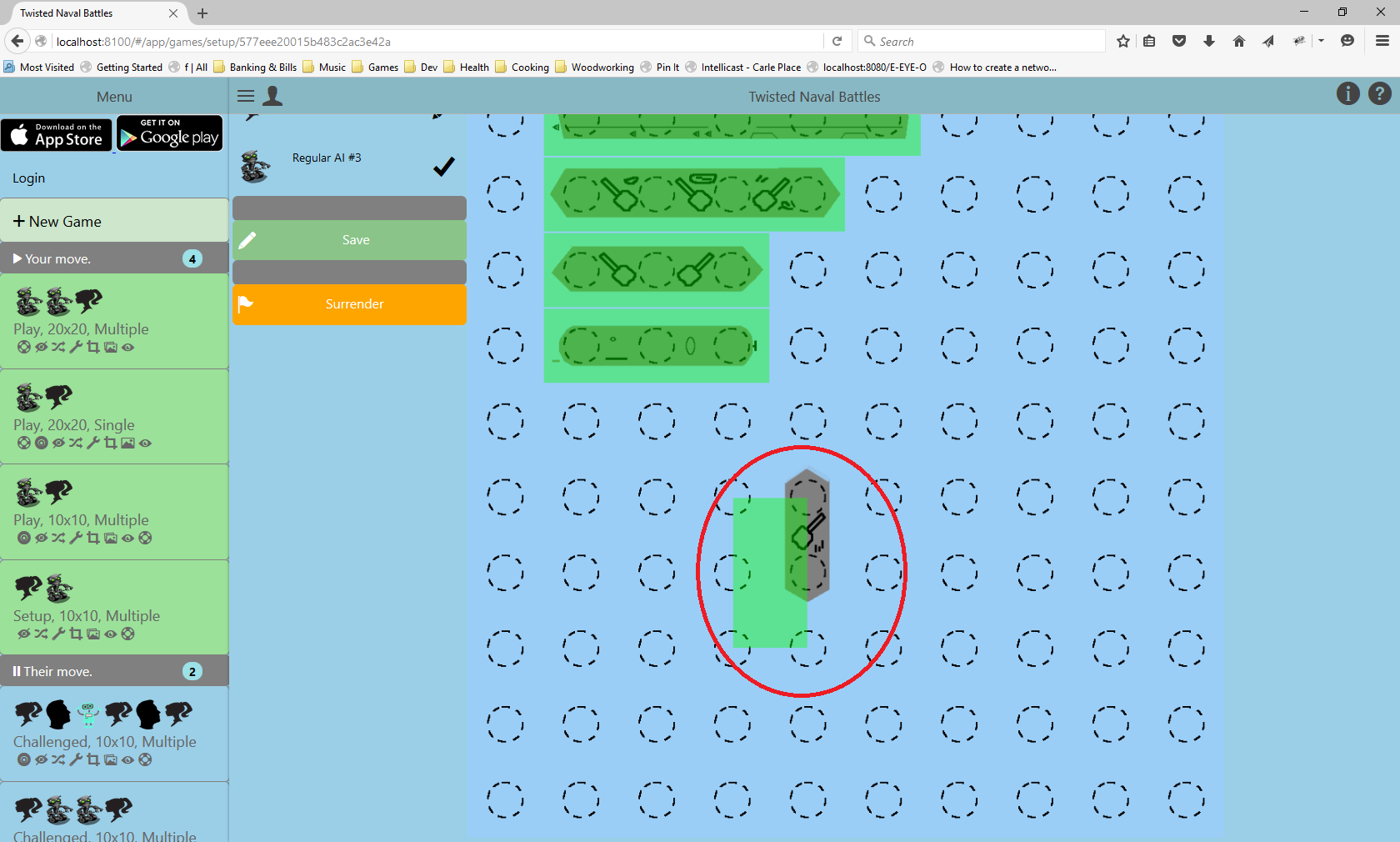Click the Menu heading in the sidebar

click(x=114, y=97)
